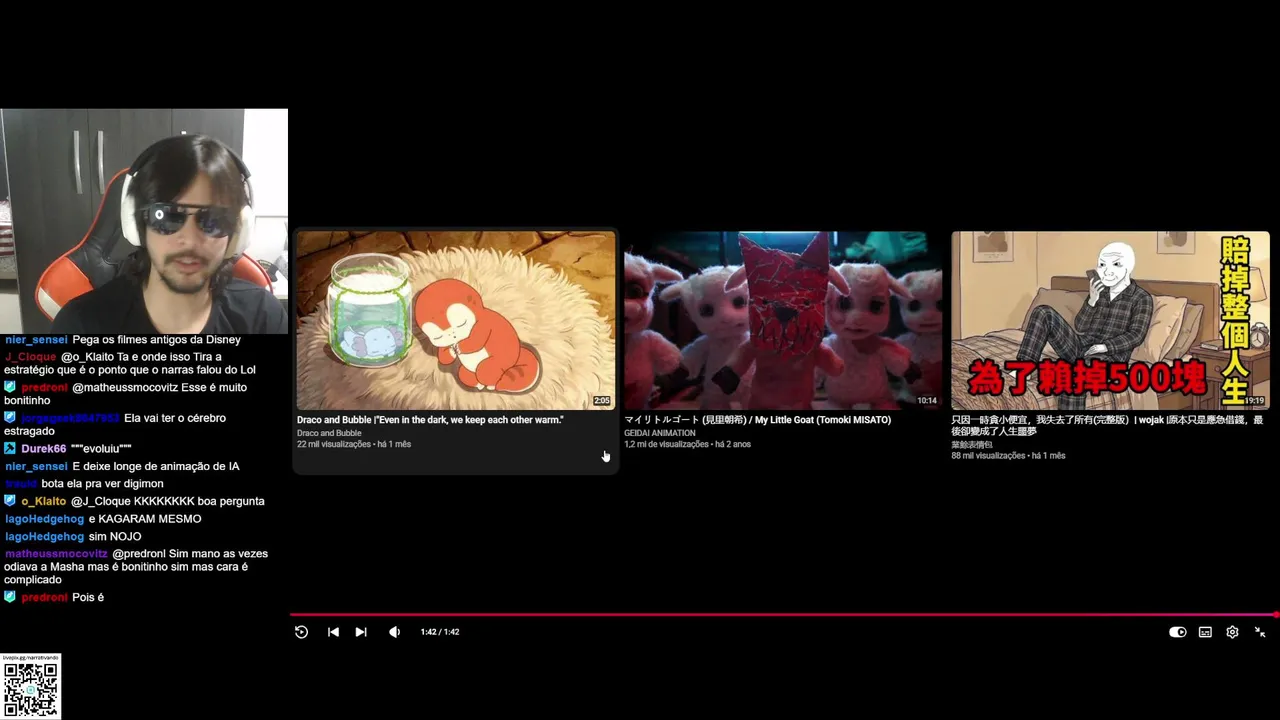Image resolution: width=1280 pixels, height=720 pixels.
Task: Click the jorgegeek chat username
Action: (x=70, y=418)
